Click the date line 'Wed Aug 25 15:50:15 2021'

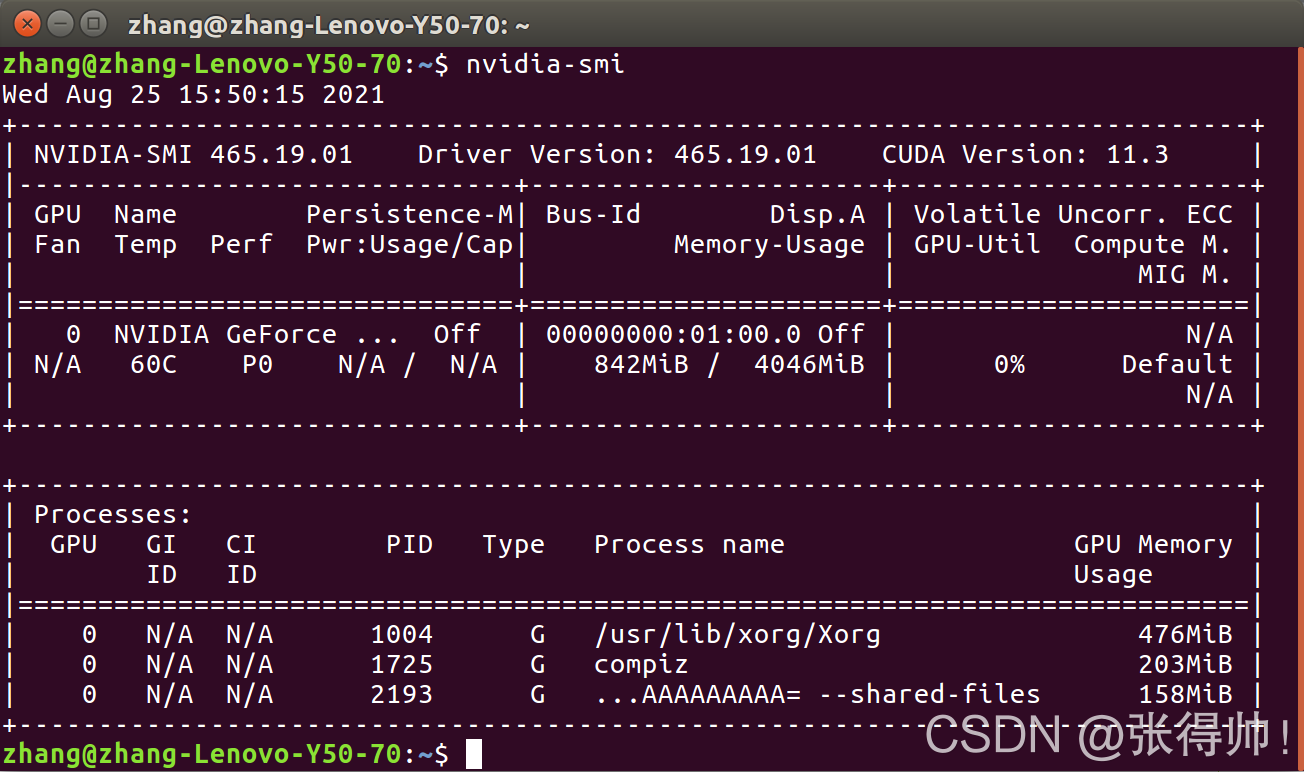[x=193, y=95]
